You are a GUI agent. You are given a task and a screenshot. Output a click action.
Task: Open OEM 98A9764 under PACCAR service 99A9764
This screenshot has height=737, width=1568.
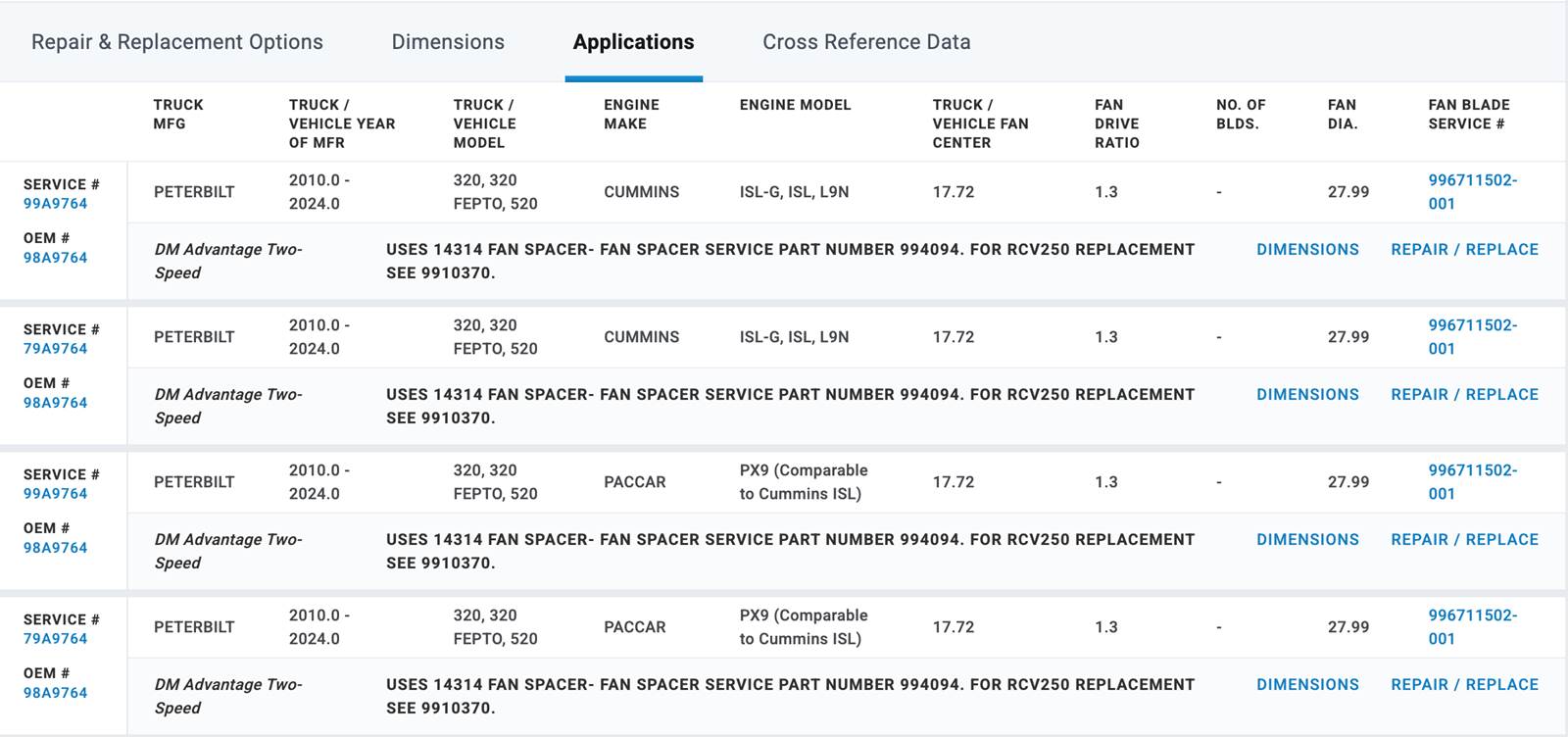55,548
